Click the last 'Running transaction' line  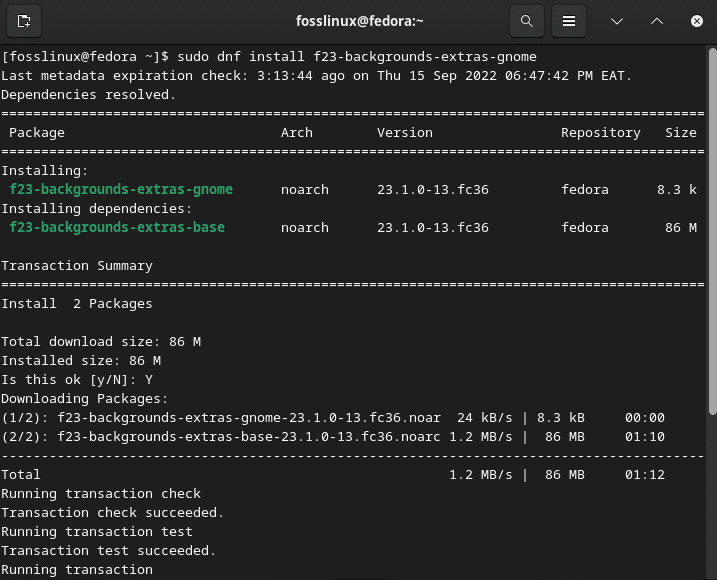(77, 570)
